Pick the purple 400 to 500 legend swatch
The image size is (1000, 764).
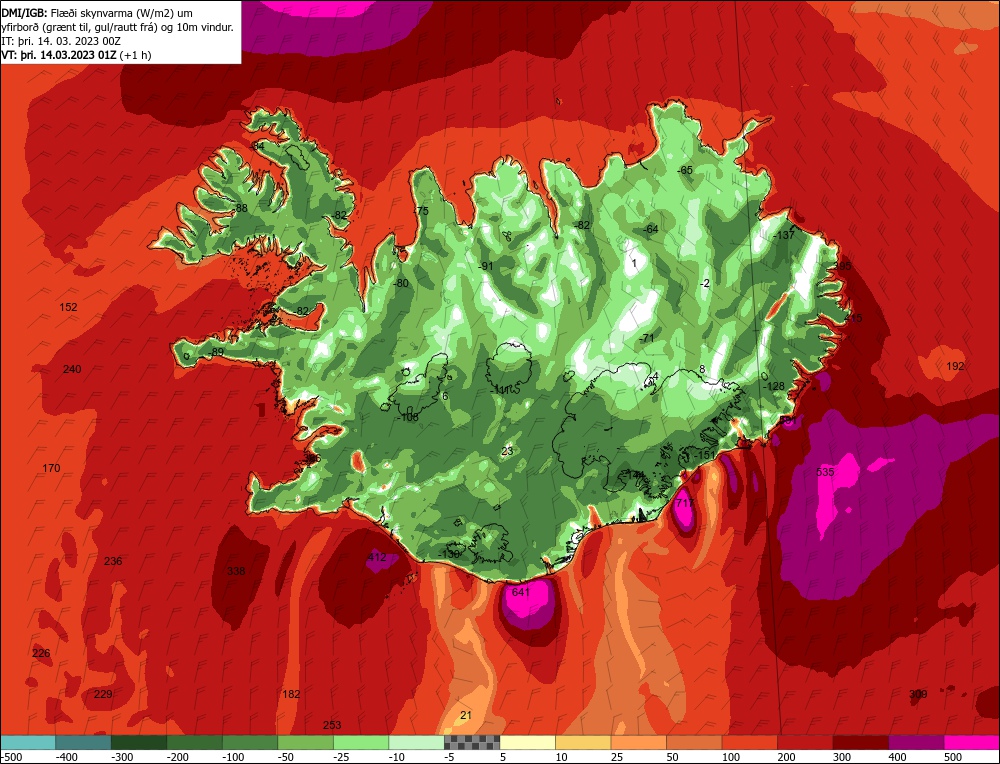pyautogui.click(x=916, y=742)
